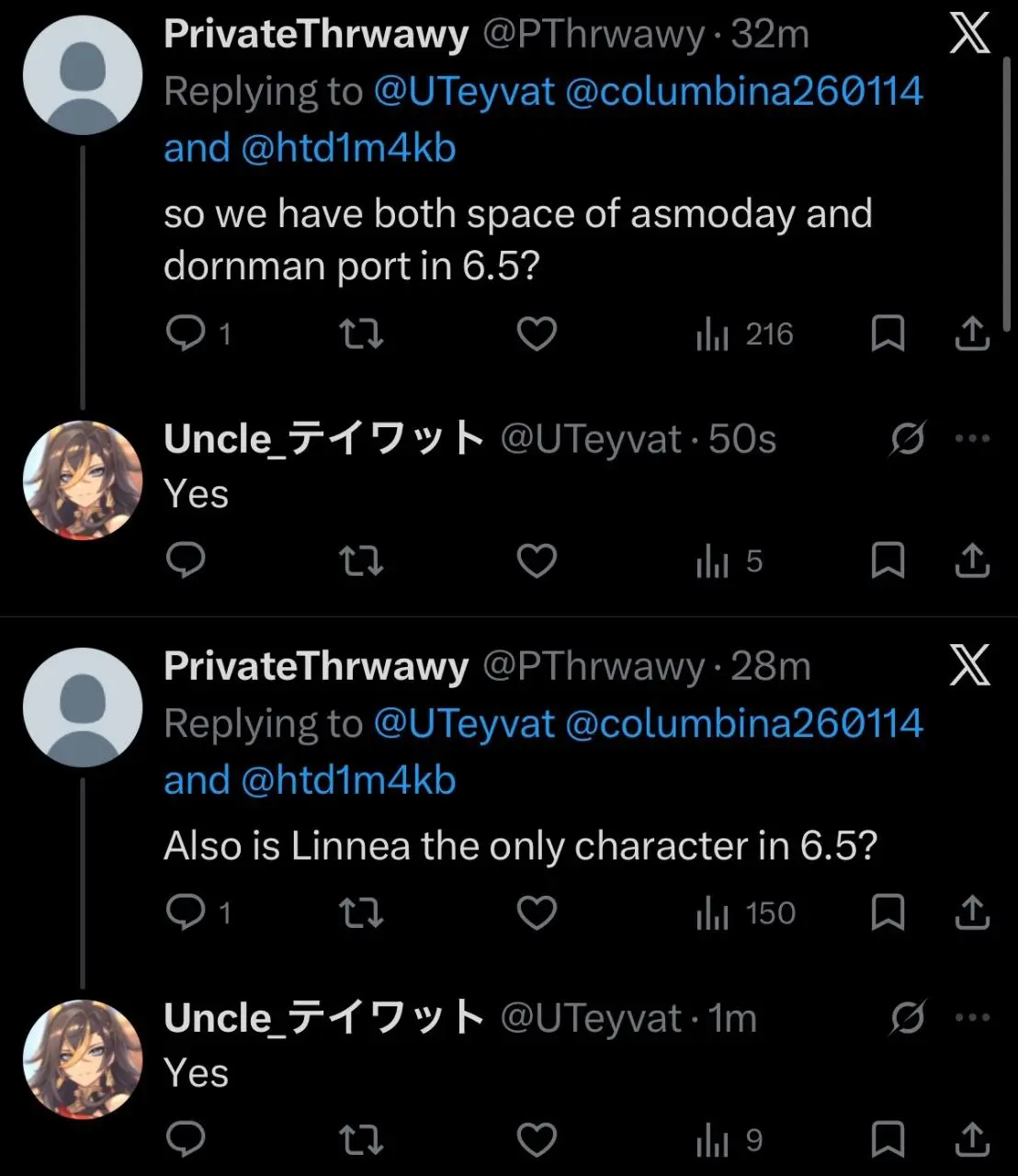Like Uncle_テイワット's reply posted 50s ago
The height and width of the screenshot is (1176, 1018).
pos(537,560)
